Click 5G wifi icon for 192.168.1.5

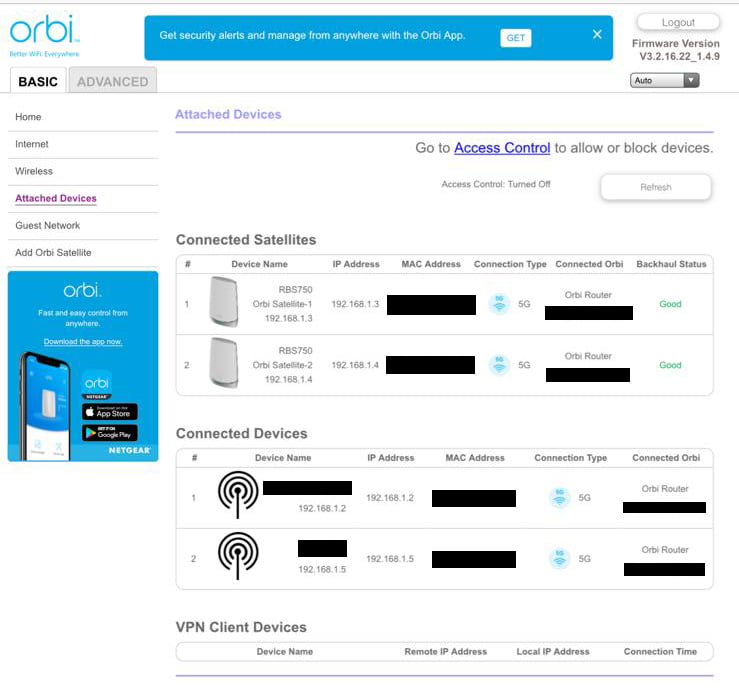(559, 559)
